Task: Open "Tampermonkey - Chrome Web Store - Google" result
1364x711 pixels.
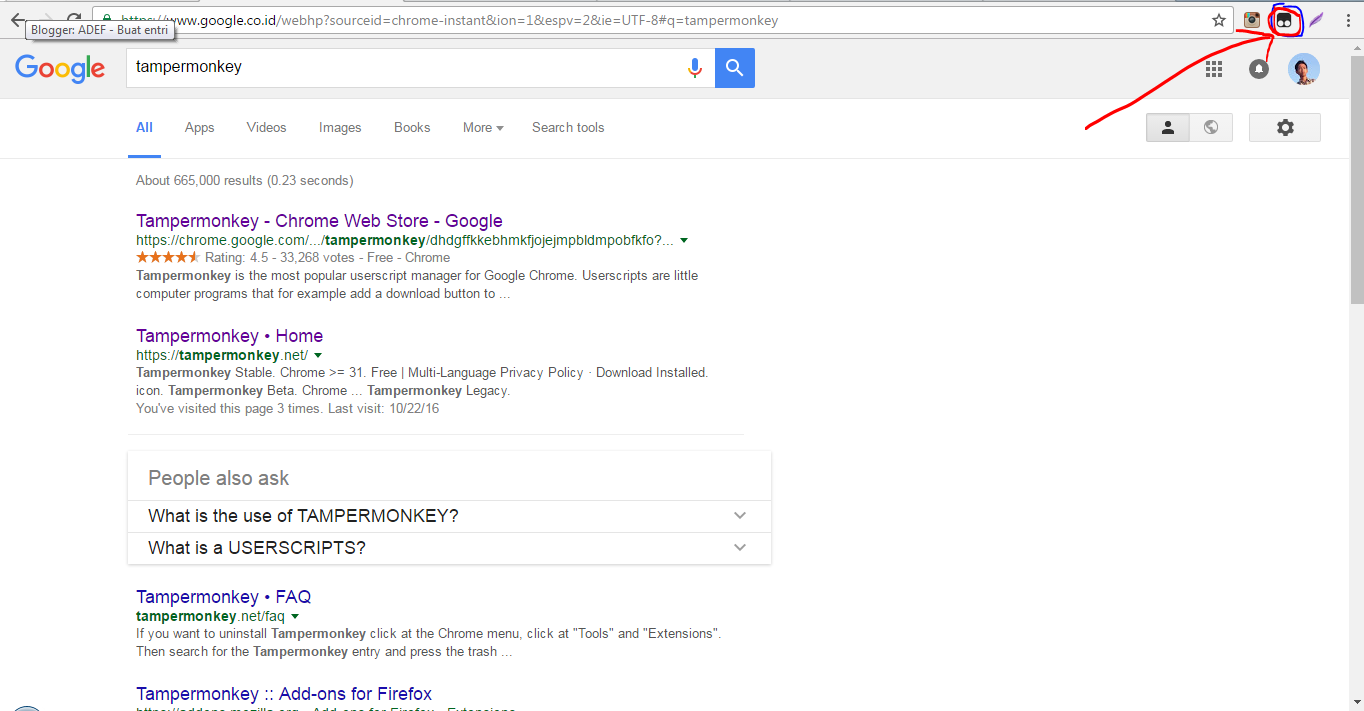Action: point(319,221)
